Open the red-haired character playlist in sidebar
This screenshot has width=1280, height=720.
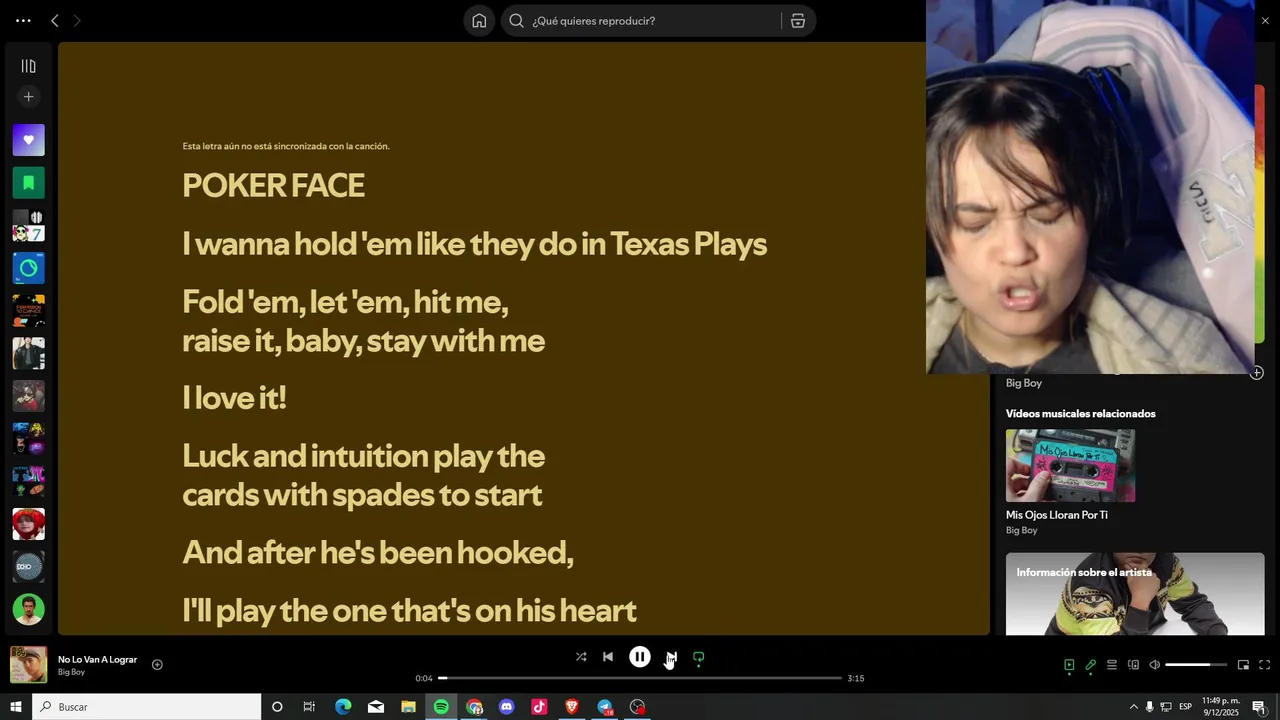tap(28, 524)
